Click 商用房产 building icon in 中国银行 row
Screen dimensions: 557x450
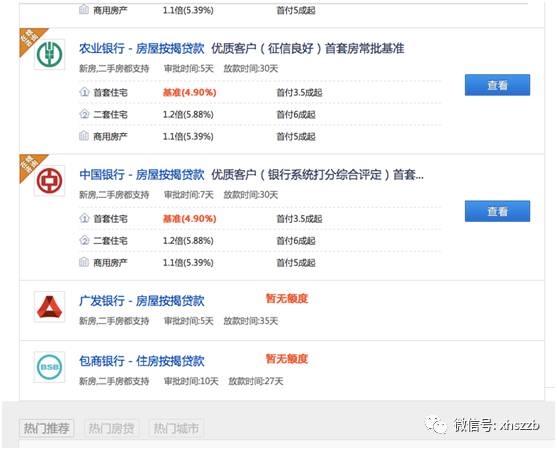pyautogui.click(x=84, y=262)
